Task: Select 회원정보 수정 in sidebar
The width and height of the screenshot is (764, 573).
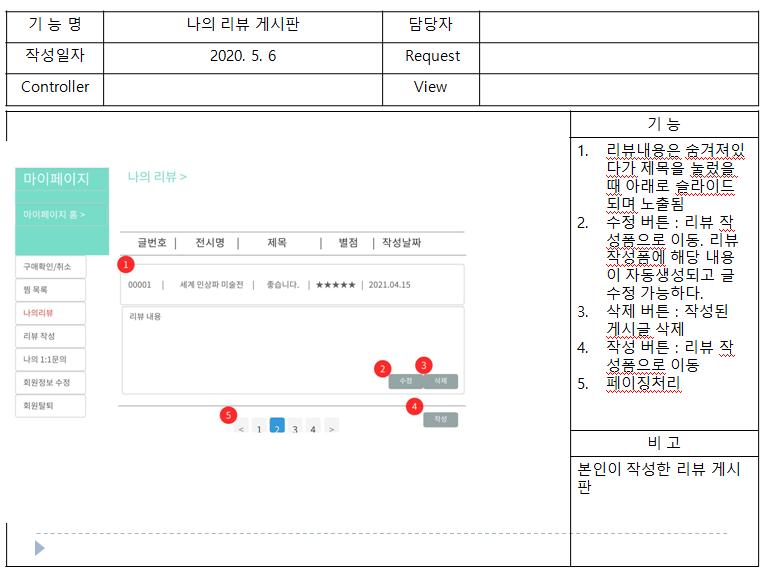Action: pos(50,382)
